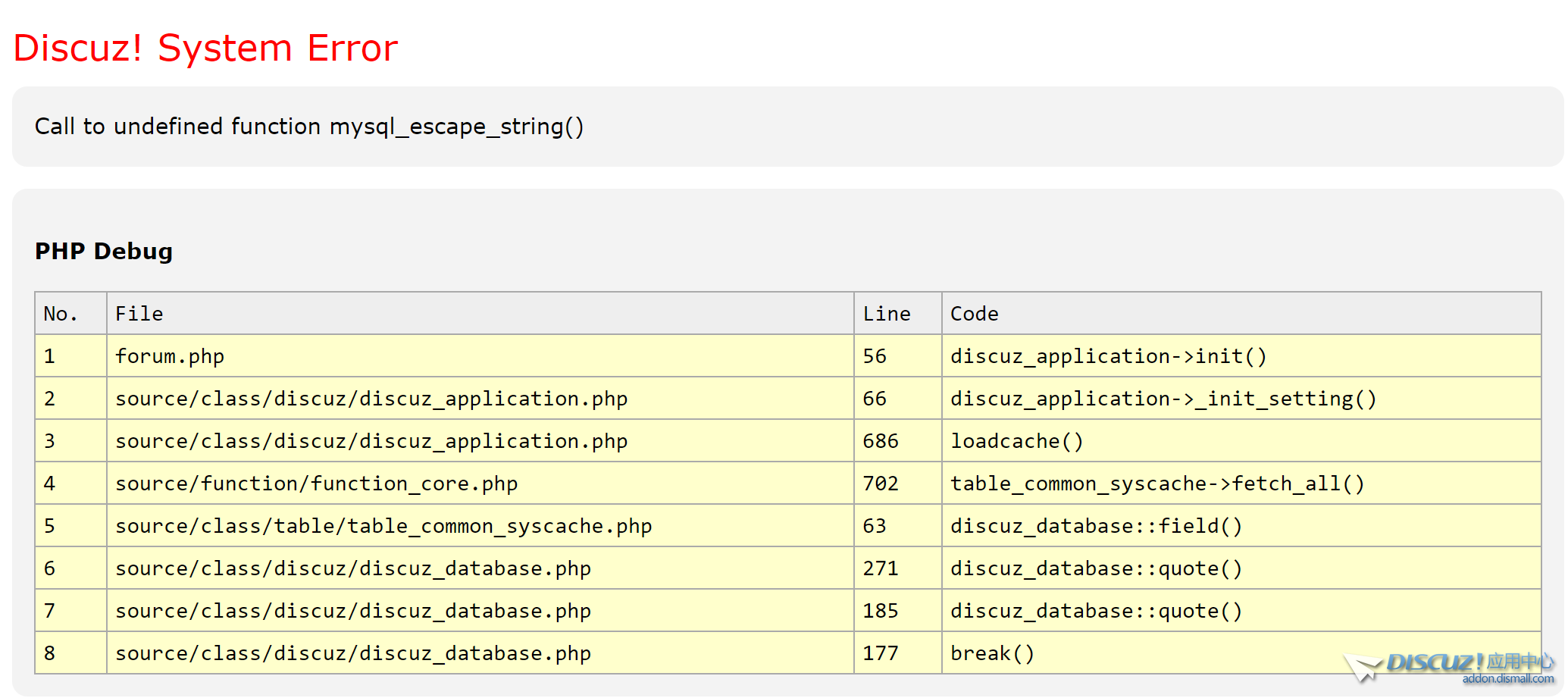Open the addon.dismall.com link
The image size is (1568, 698).
(x=1507, y=679)
